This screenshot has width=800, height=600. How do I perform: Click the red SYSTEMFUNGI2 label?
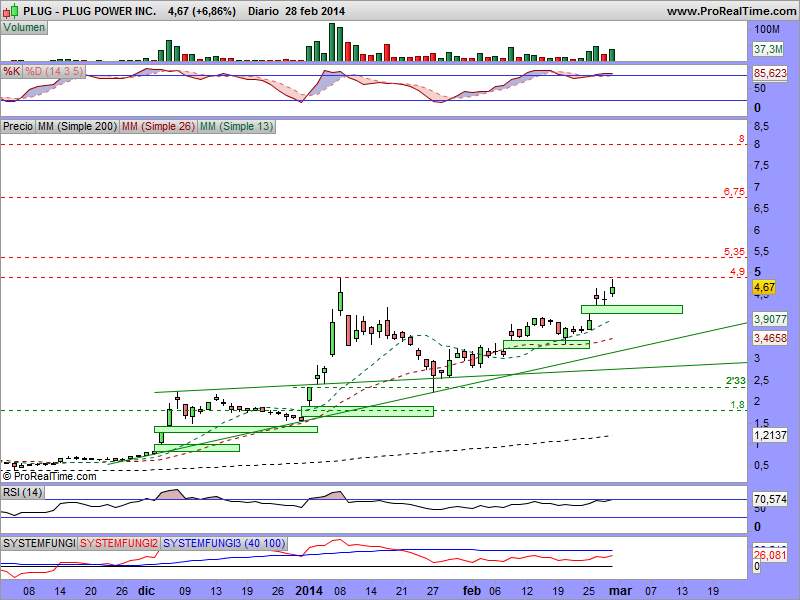(x=119, y=543)
